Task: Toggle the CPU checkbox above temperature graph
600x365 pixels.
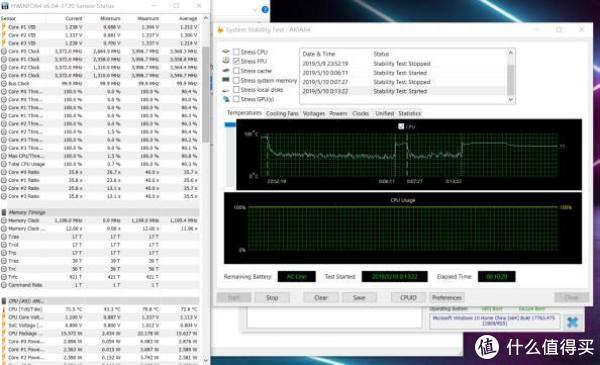Action: click(401, 126)
